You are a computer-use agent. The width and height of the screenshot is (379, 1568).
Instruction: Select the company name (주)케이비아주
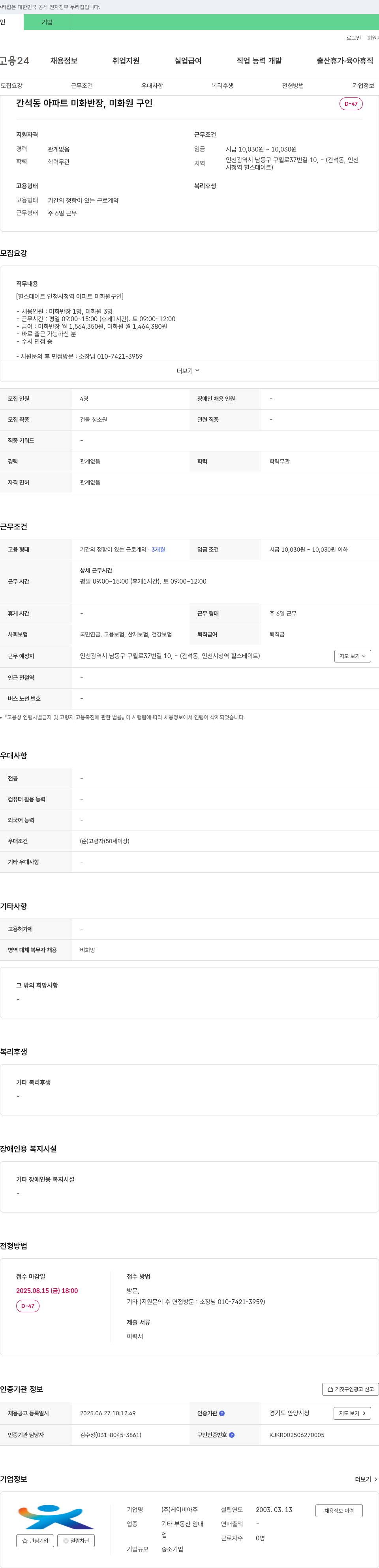tap(179, 1510)
